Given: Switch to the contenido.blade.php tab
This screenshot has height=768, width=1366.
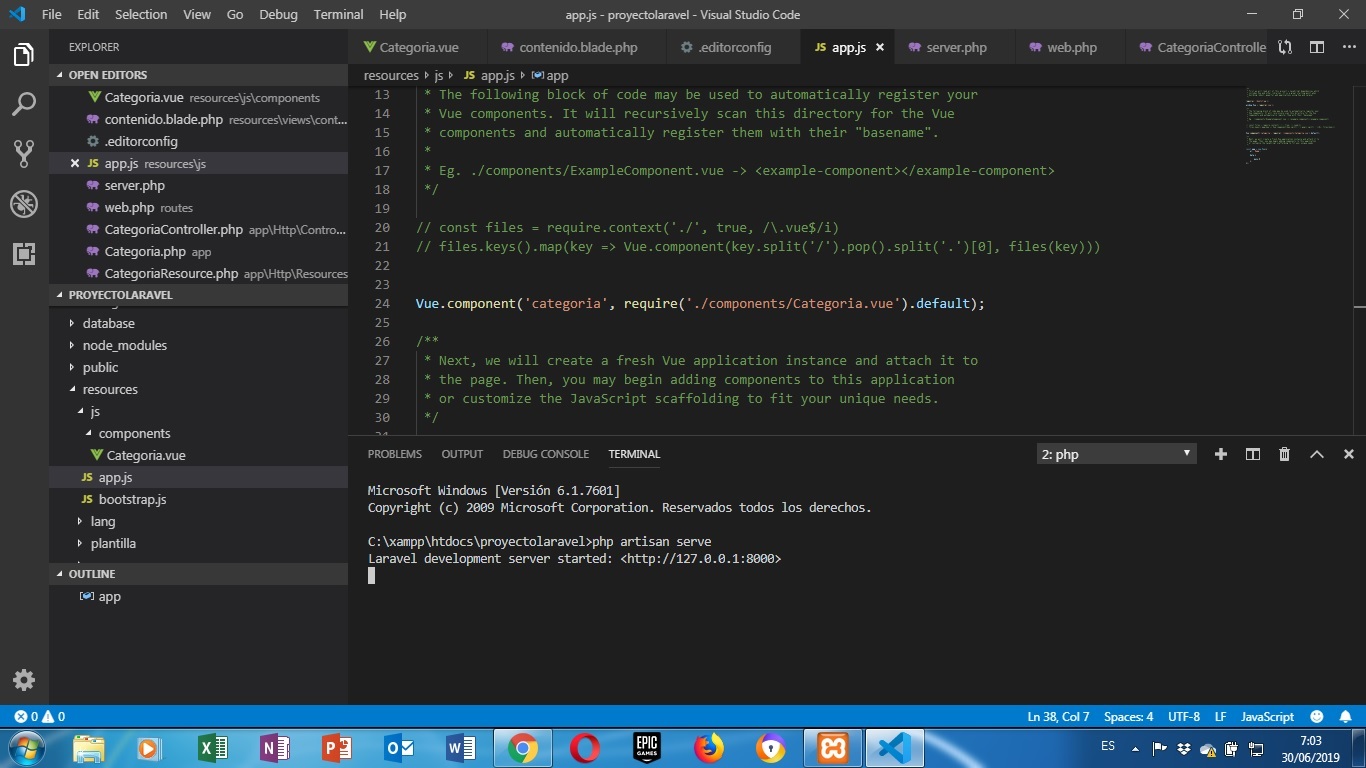Looking at the screenshot, I should click(577, 47).
